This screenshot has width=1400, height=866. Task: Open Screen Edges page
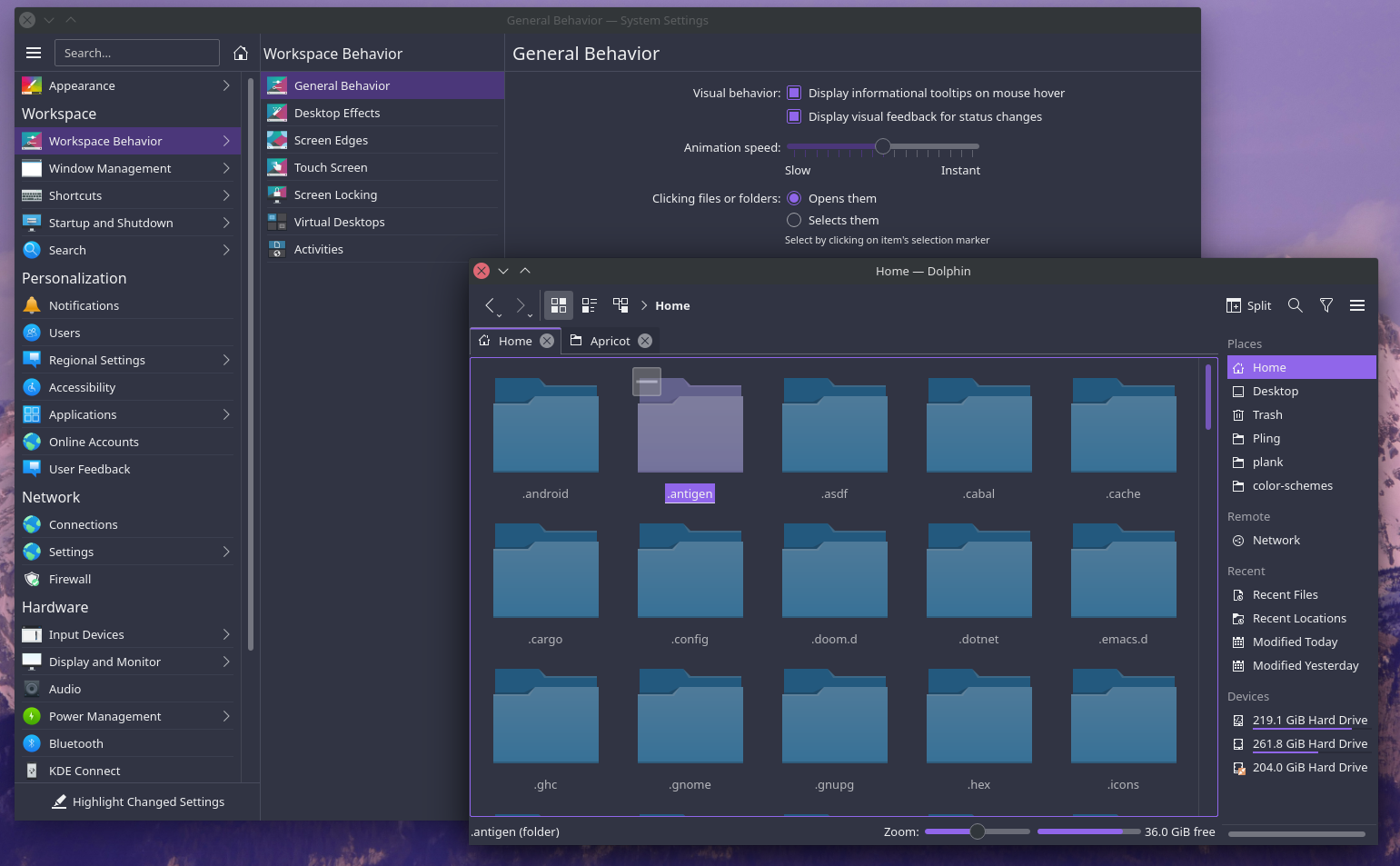(382, 140)
